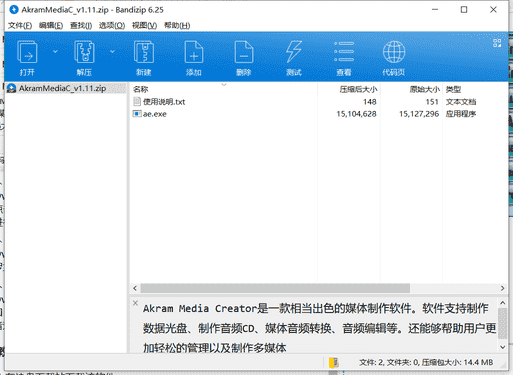Expand the Open button dropdown arrow
Screen dimensions: 513x375
55,51
